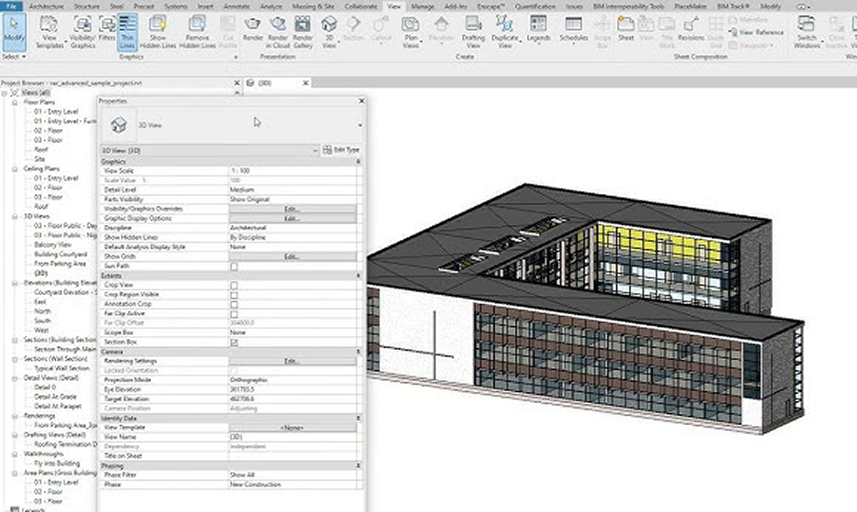The width and height of the screenshot is (857, 512).
Task: Open the Filters tool
Action: [x=107, y=30]
